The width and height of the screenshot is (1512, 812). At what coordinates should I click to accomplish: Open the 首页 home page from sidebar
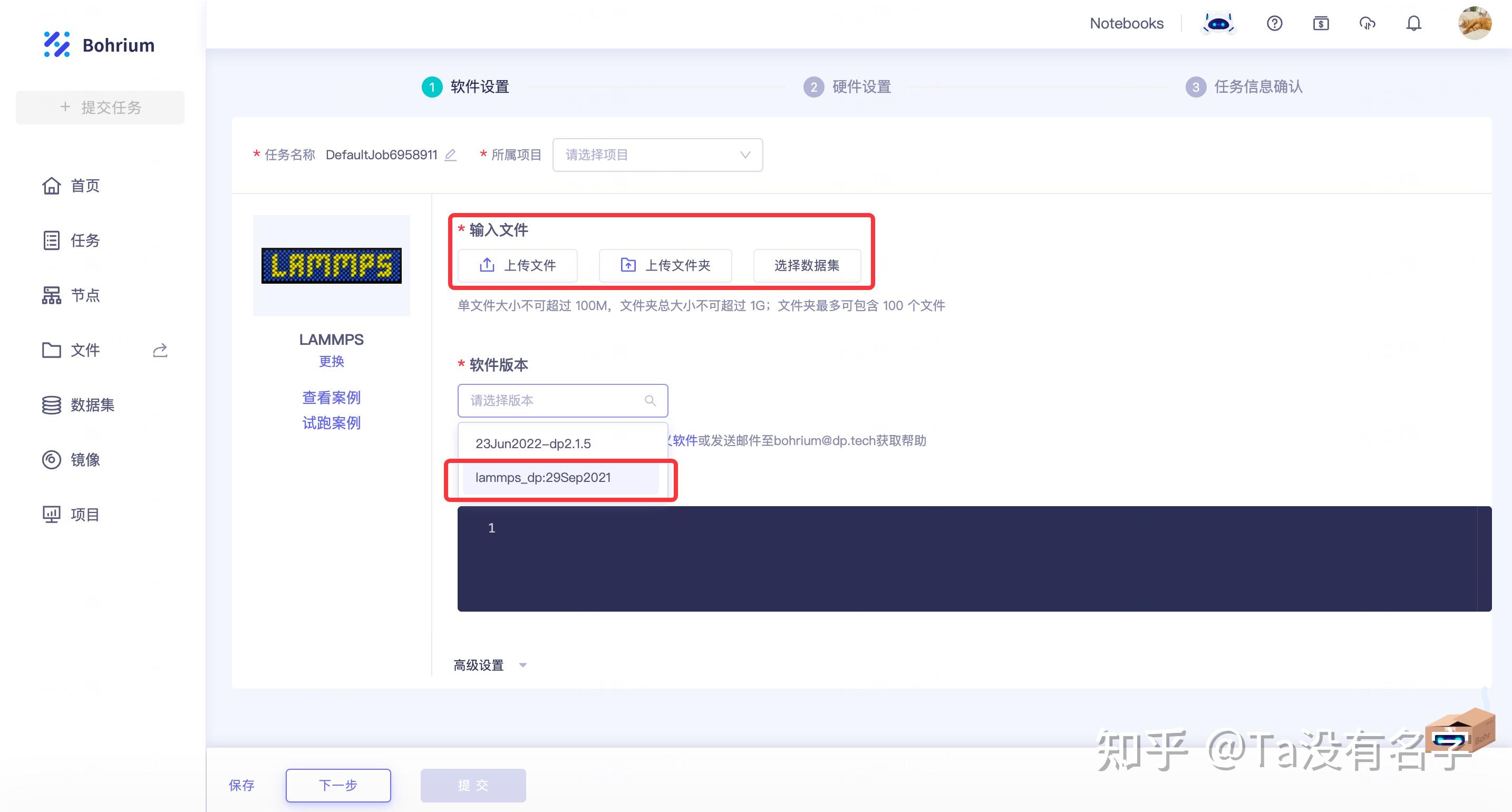tap(84, 186)
